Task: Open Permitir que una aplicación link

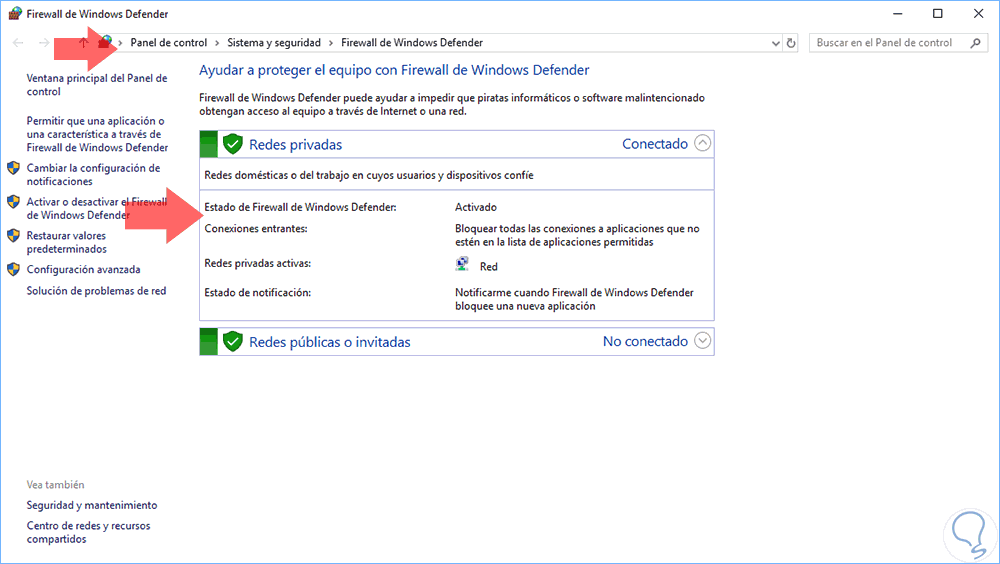Action: click(x=98, y=134)
